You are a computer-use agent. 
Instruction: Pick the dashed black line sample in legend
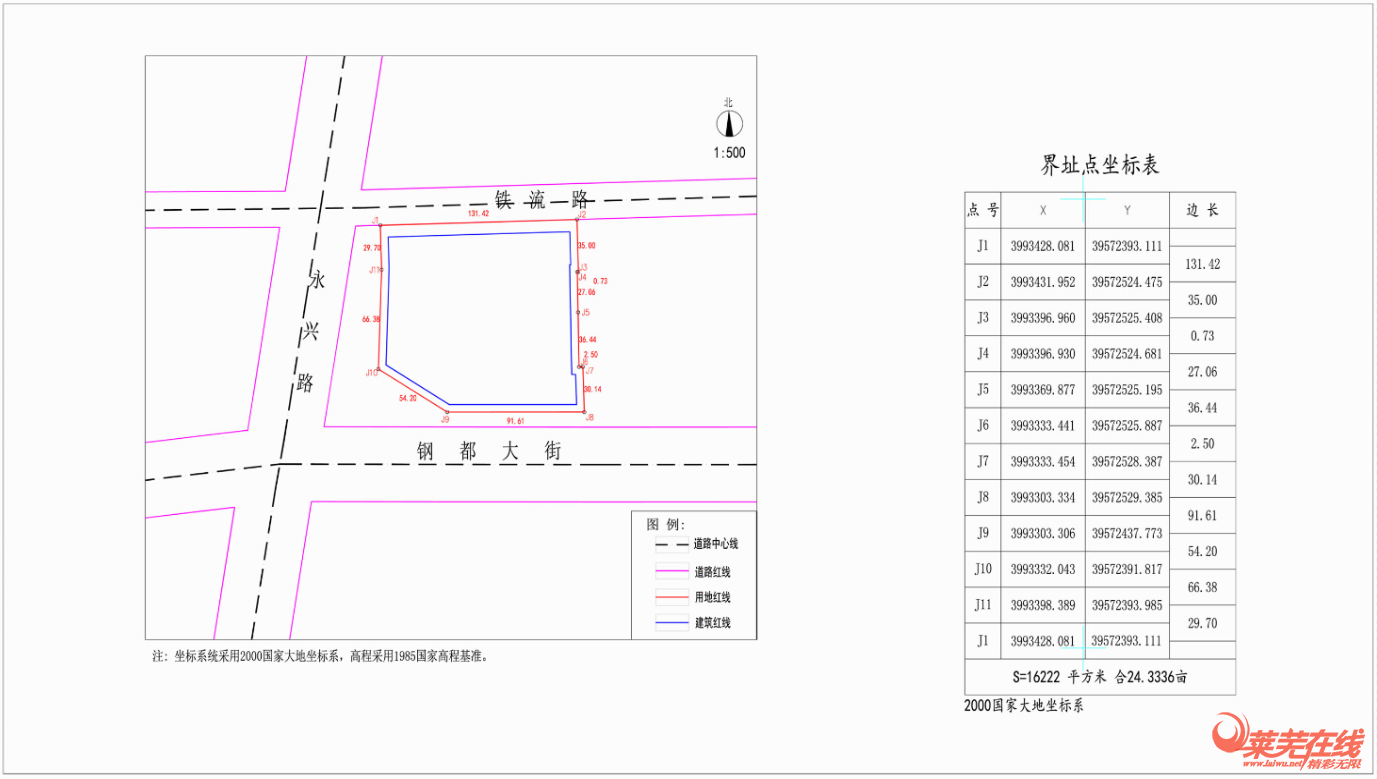click(670, 546)
